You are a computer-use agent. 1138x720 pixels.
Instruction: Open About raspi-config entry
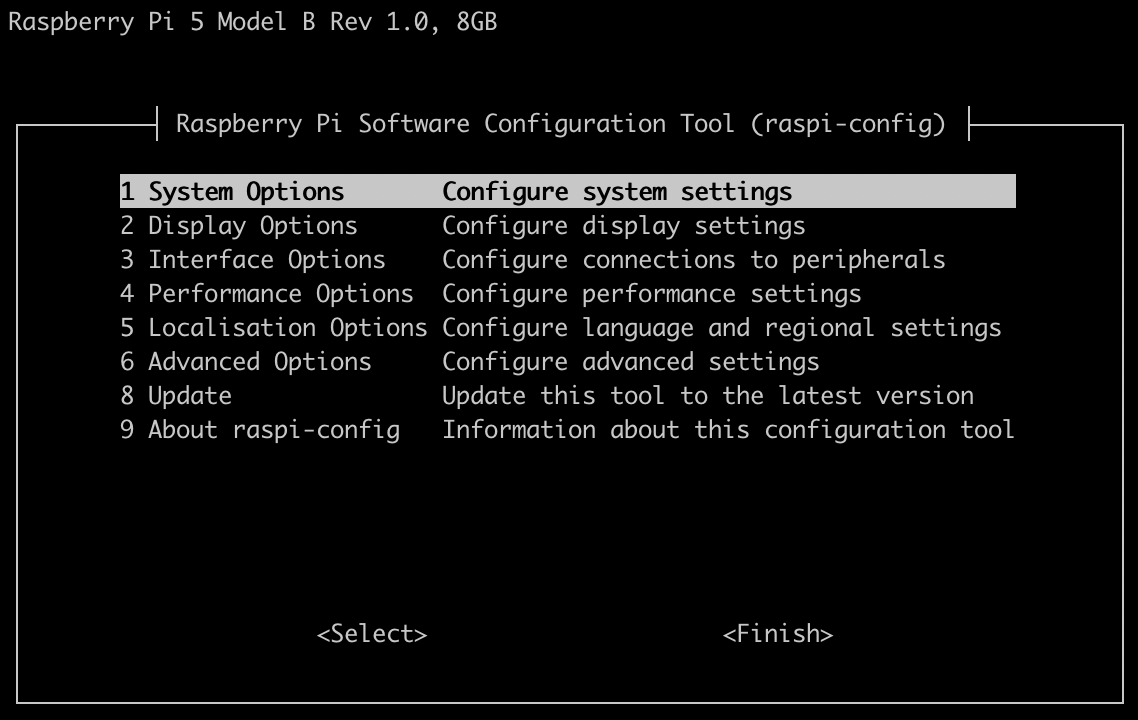coord(260,430)
